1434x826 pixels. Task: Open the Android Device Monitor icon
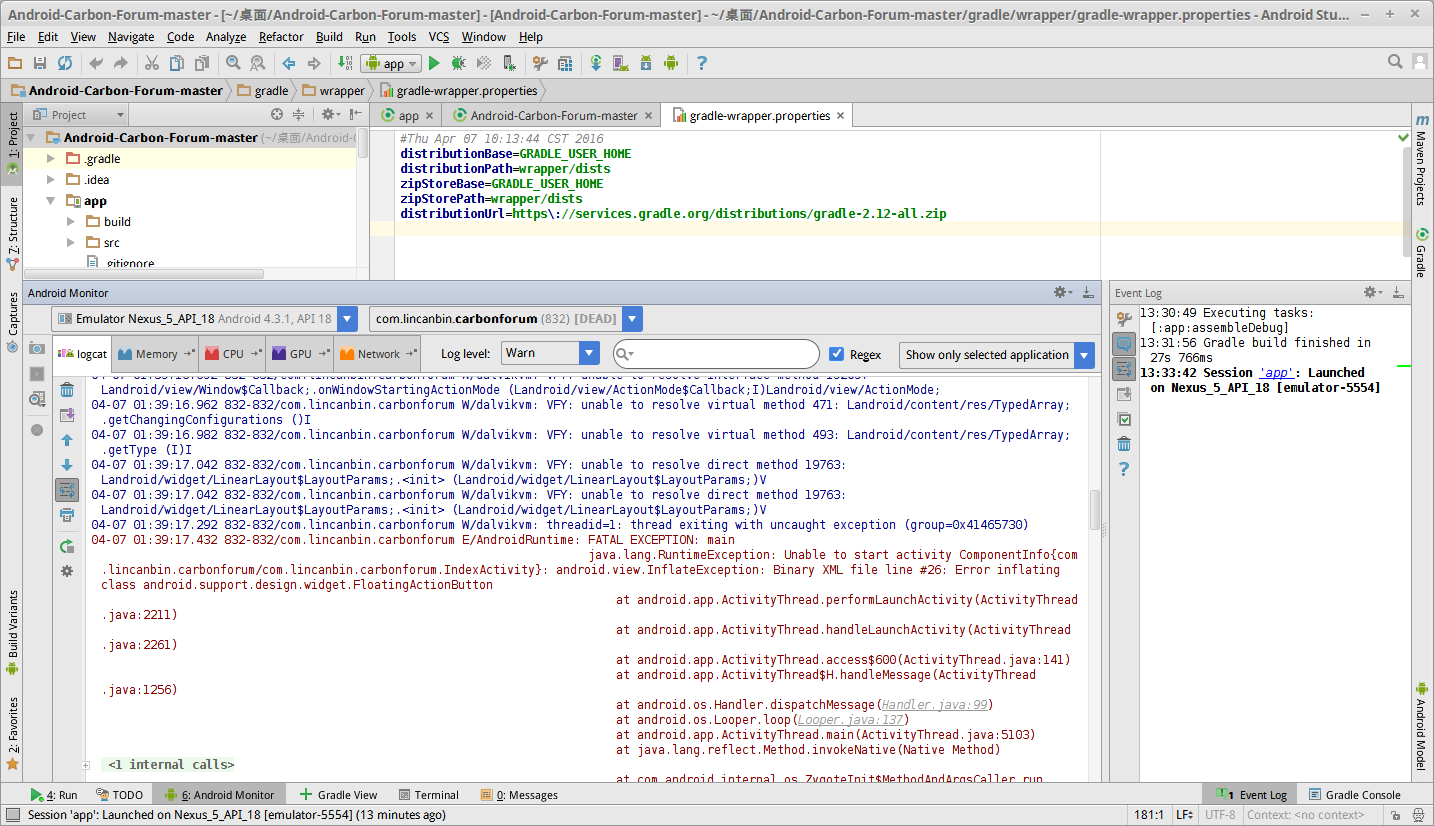pos(671,63)
